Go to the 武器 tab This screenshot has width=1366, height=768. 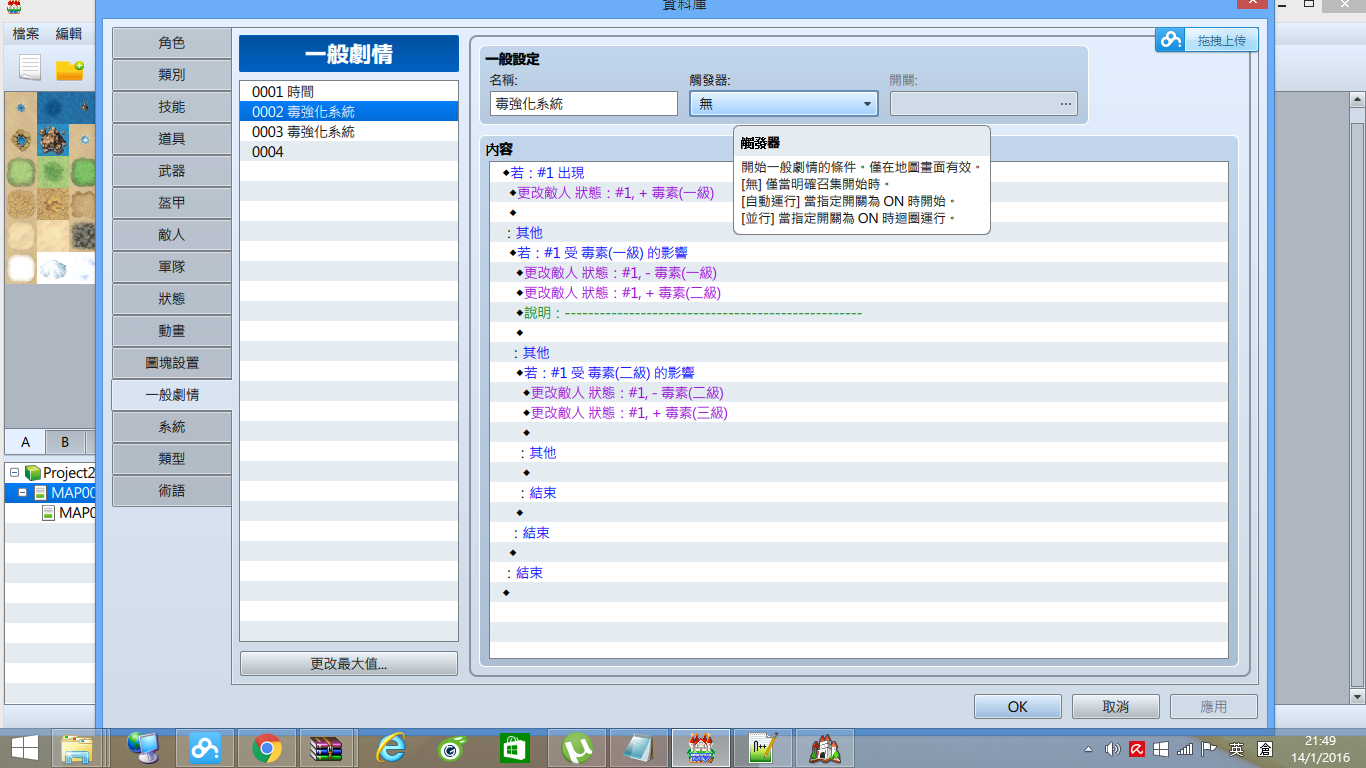pos(171,171)
